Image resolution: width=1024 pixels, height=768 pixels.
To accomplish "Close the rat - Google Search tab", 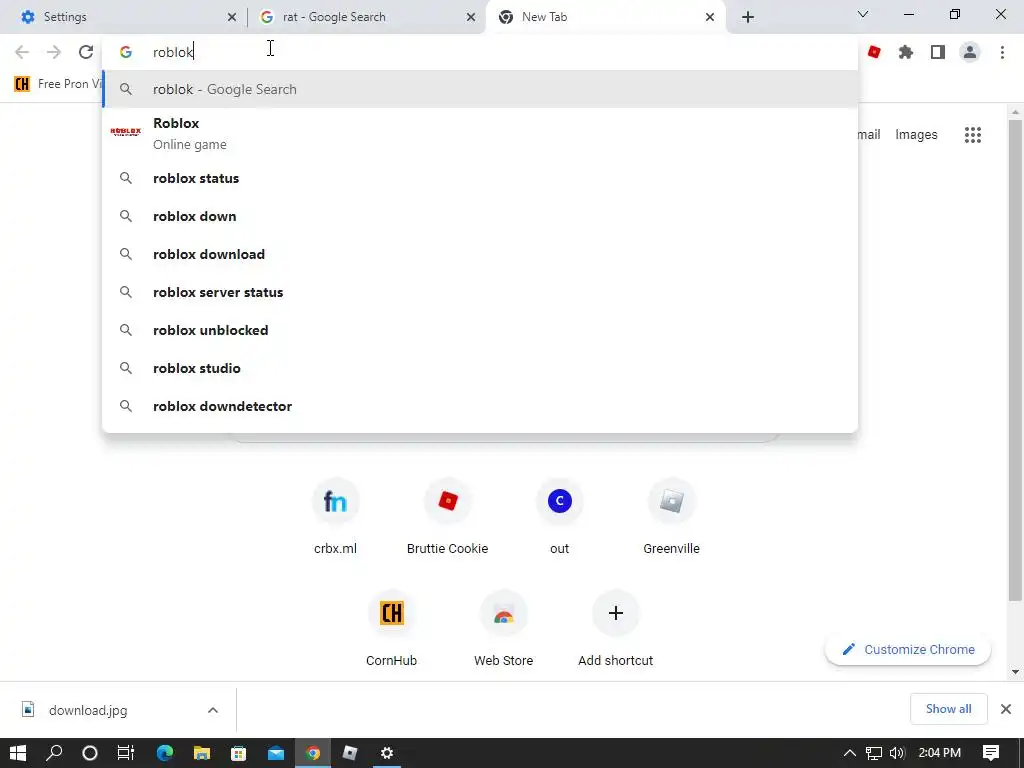I will (x=471, y=17).
